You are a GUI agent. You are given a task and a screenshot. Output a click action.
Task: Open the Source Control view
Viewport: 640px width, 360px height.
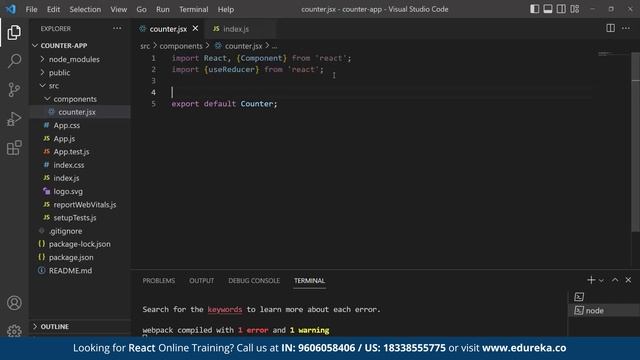[x=14, y=89]
